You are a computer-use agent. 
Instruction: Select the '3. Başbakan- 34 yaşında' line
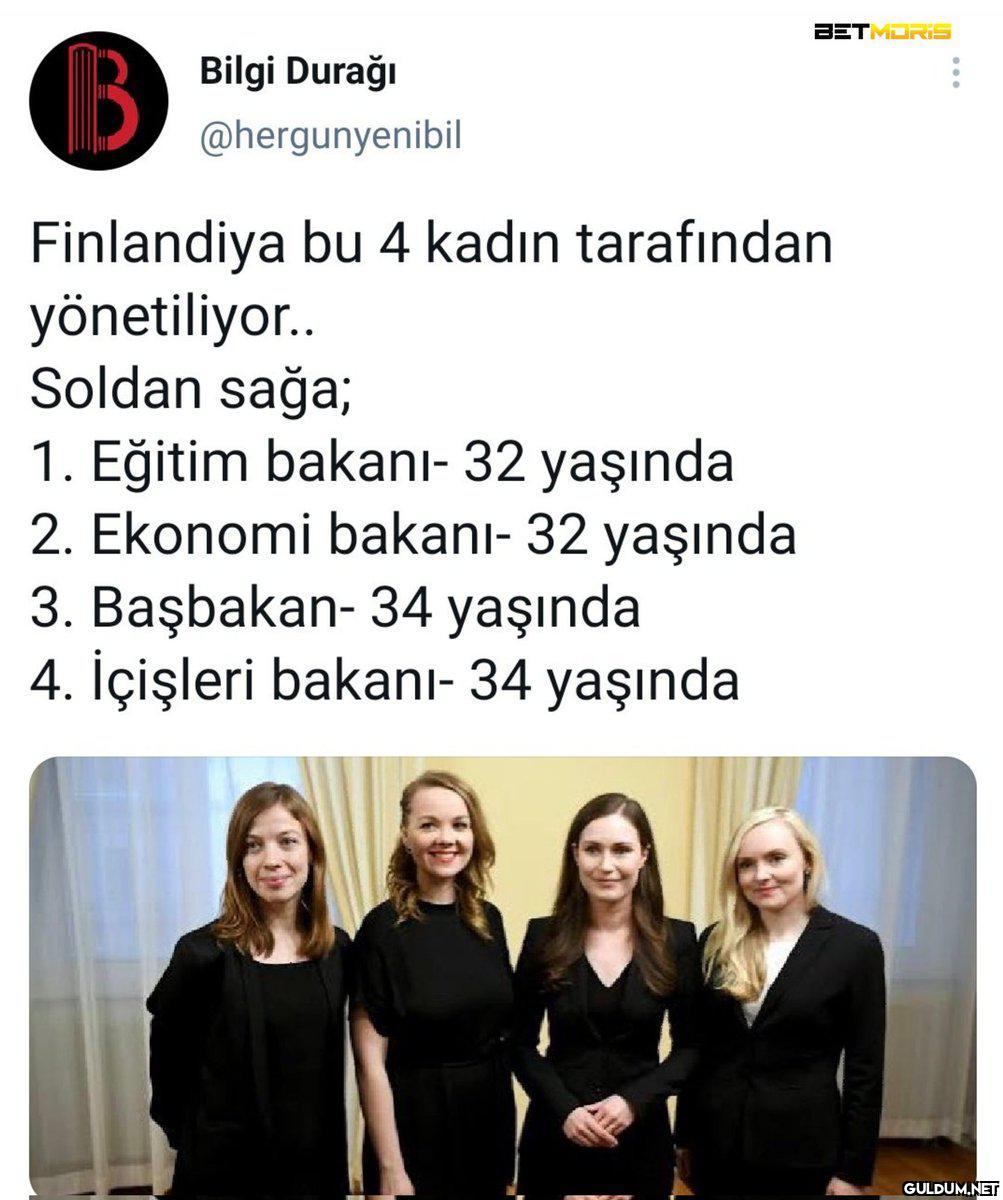click(335, 610)
